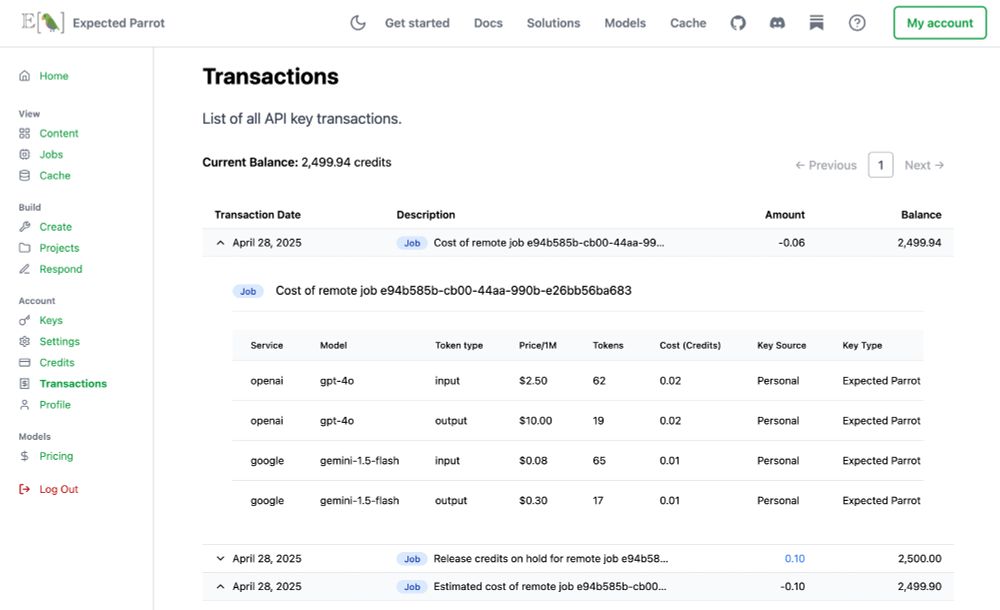Click the Projects folder icon

pos(24,248)
